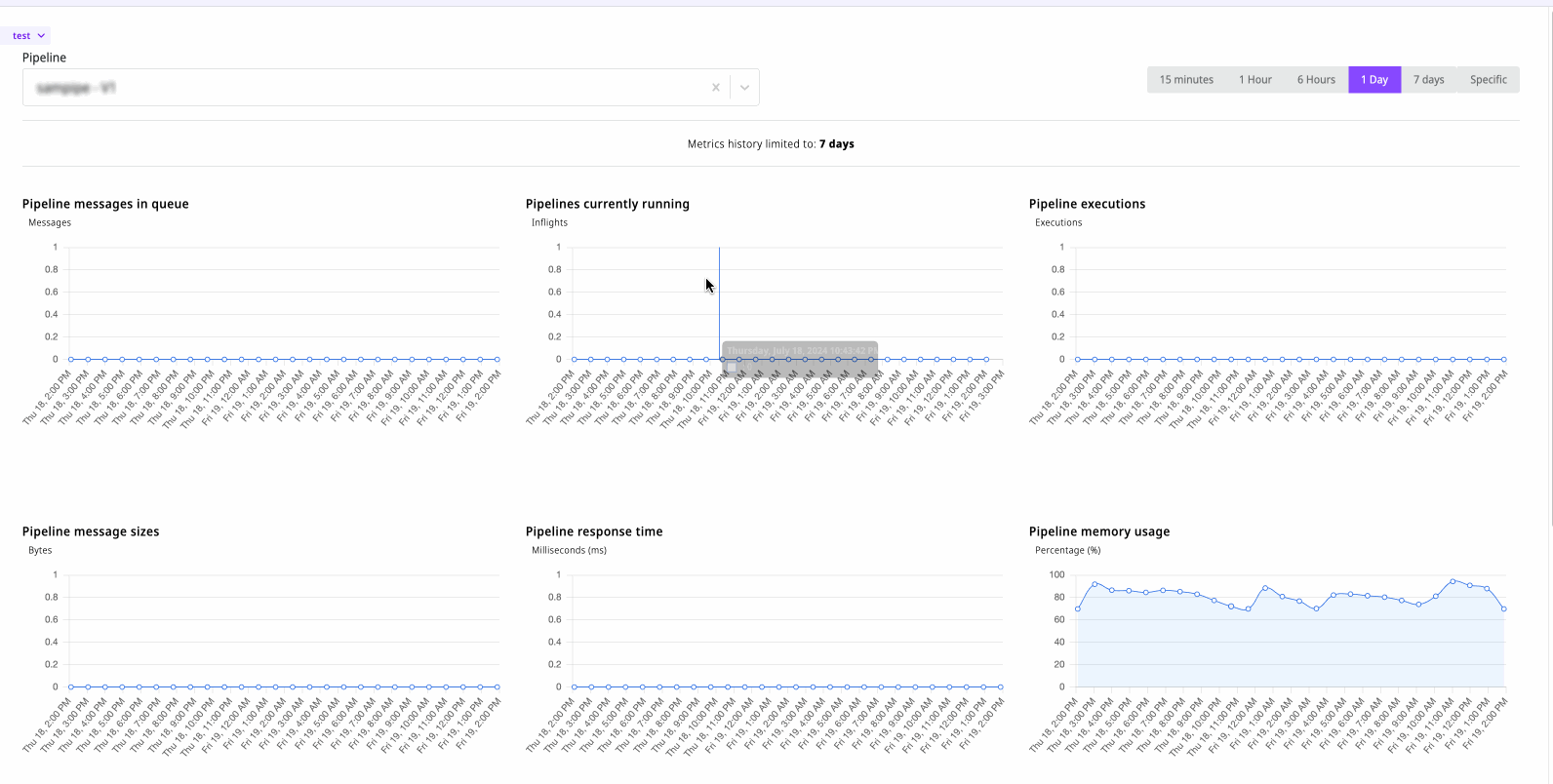The image size is (1553, 784).
Task: Click first point in Pipeline message sizes chart
Action: 71,687
